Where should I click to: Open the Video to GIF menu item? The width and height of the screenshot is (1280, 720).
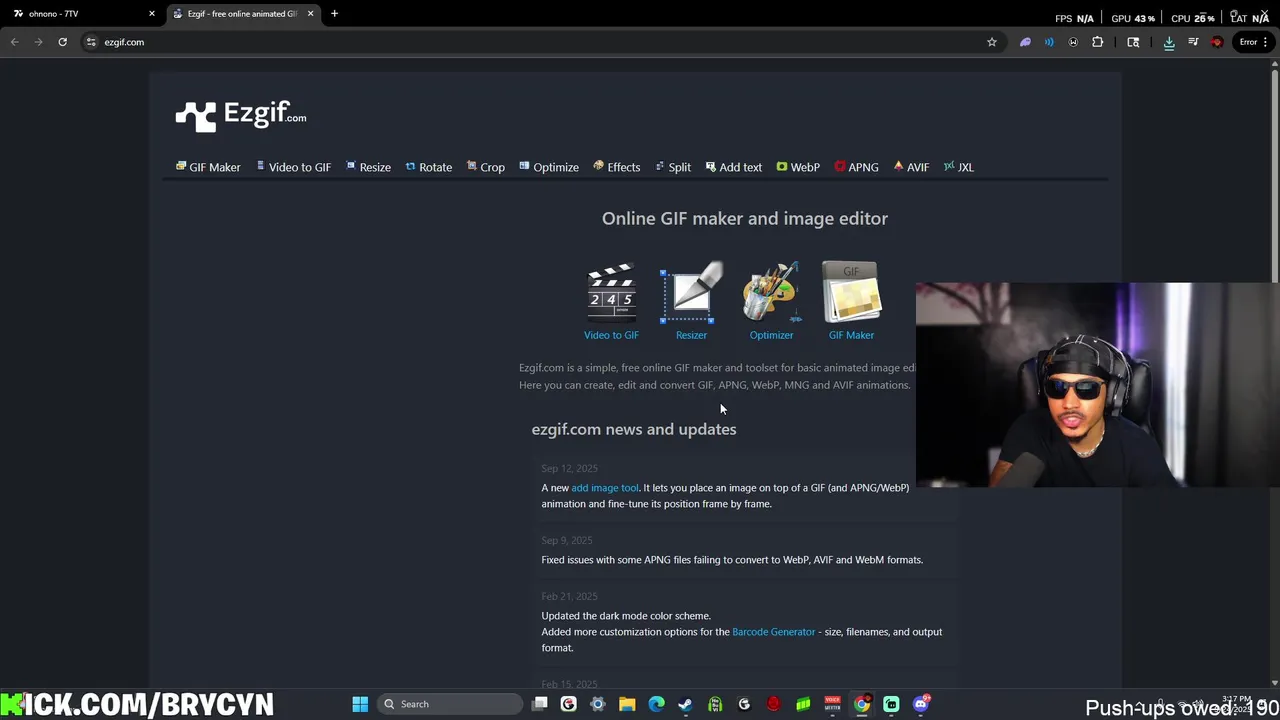(x=293, y=167)
